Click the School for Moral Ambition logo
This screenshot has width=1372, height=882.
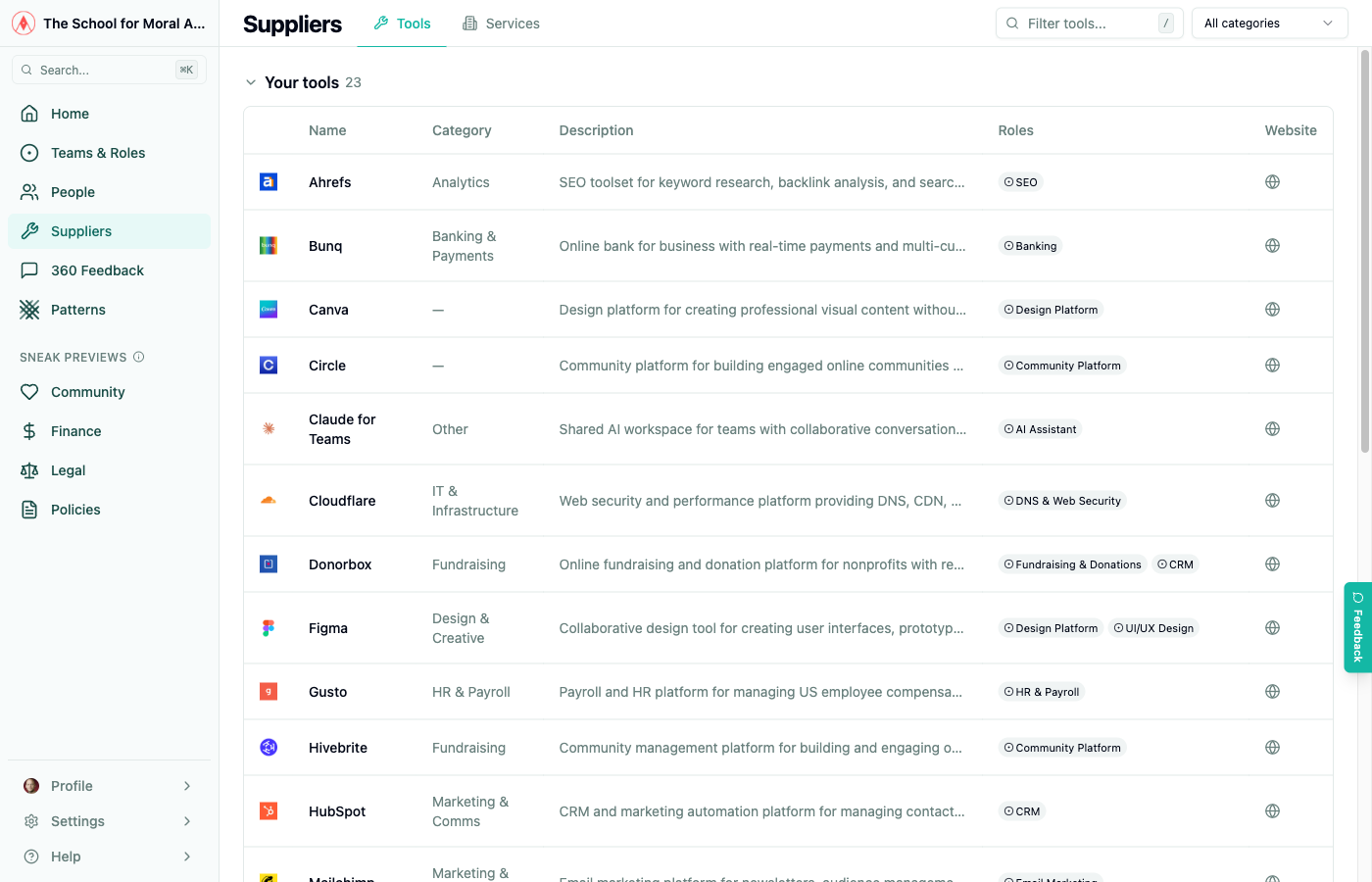pos(24,24)
